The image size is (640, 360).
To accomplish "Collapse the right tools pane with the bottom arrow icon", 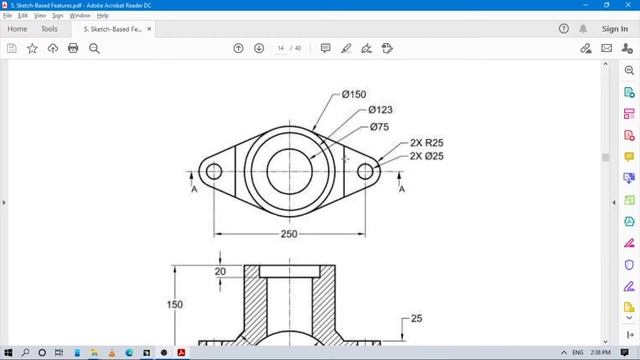I will coord(630,335).
